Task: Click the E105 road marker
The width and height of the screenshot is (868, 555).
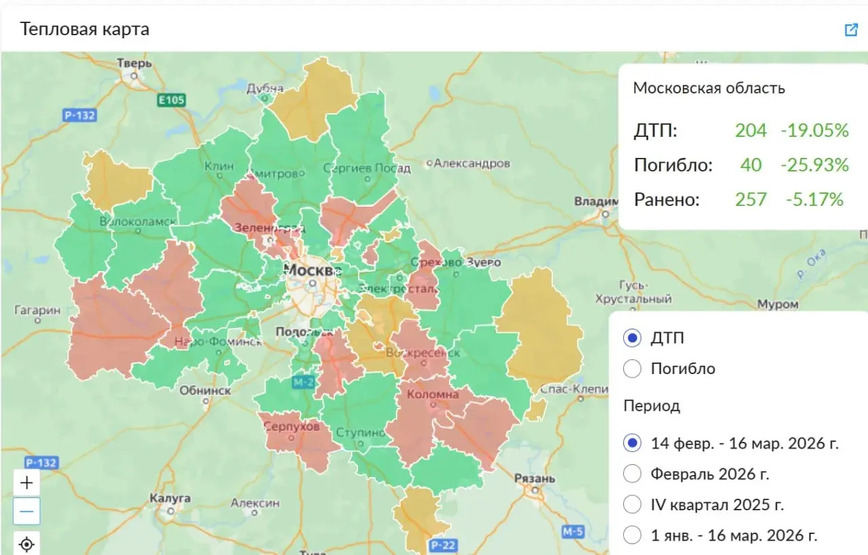Action: pyautogui.click(x=172, y=100)
